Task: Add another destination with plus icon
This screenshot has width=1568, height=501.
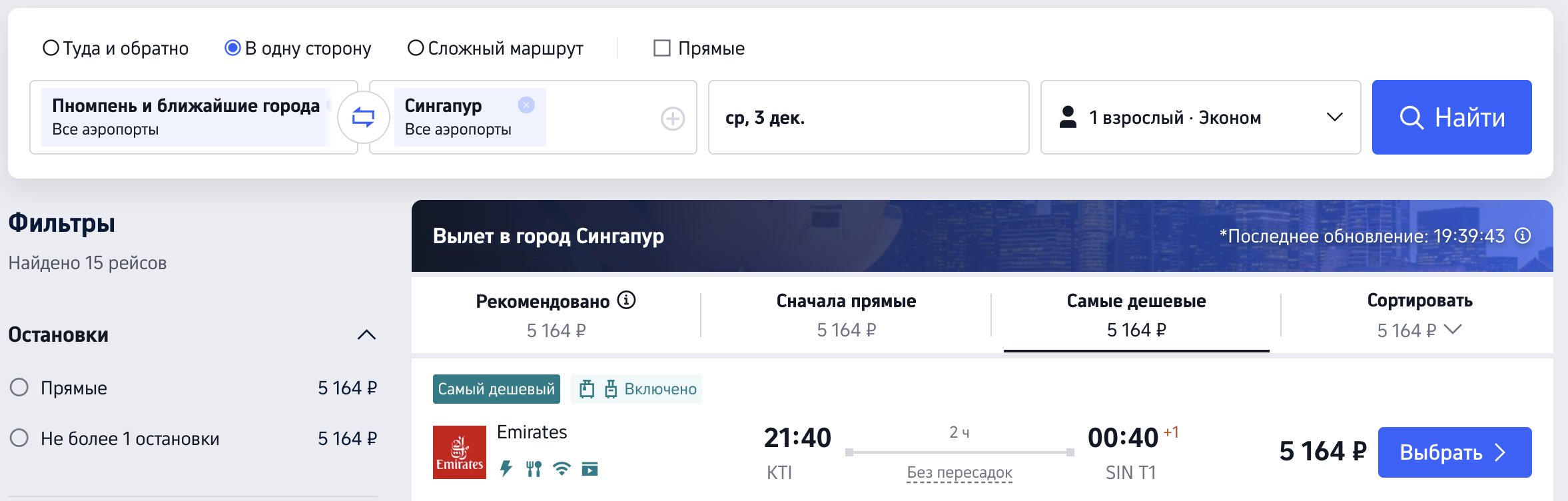Action: point(672,119)
